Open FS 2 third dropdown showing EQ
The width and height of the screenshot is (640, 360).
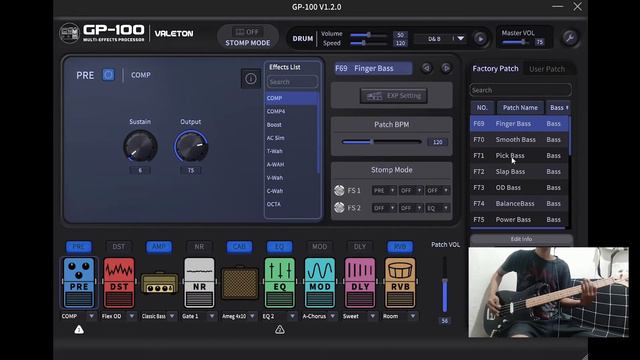point(437,208)
